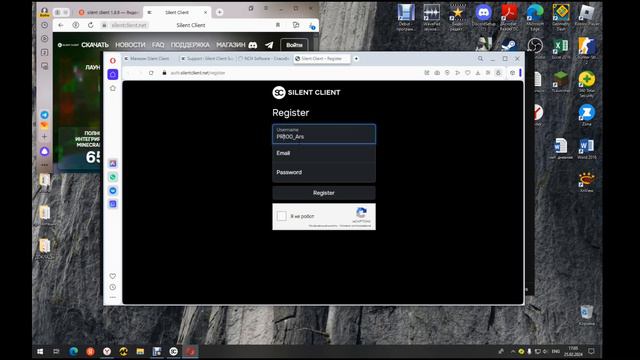Open the Opera menu logo icon
640x360 pixels.
tap(113, 61)
